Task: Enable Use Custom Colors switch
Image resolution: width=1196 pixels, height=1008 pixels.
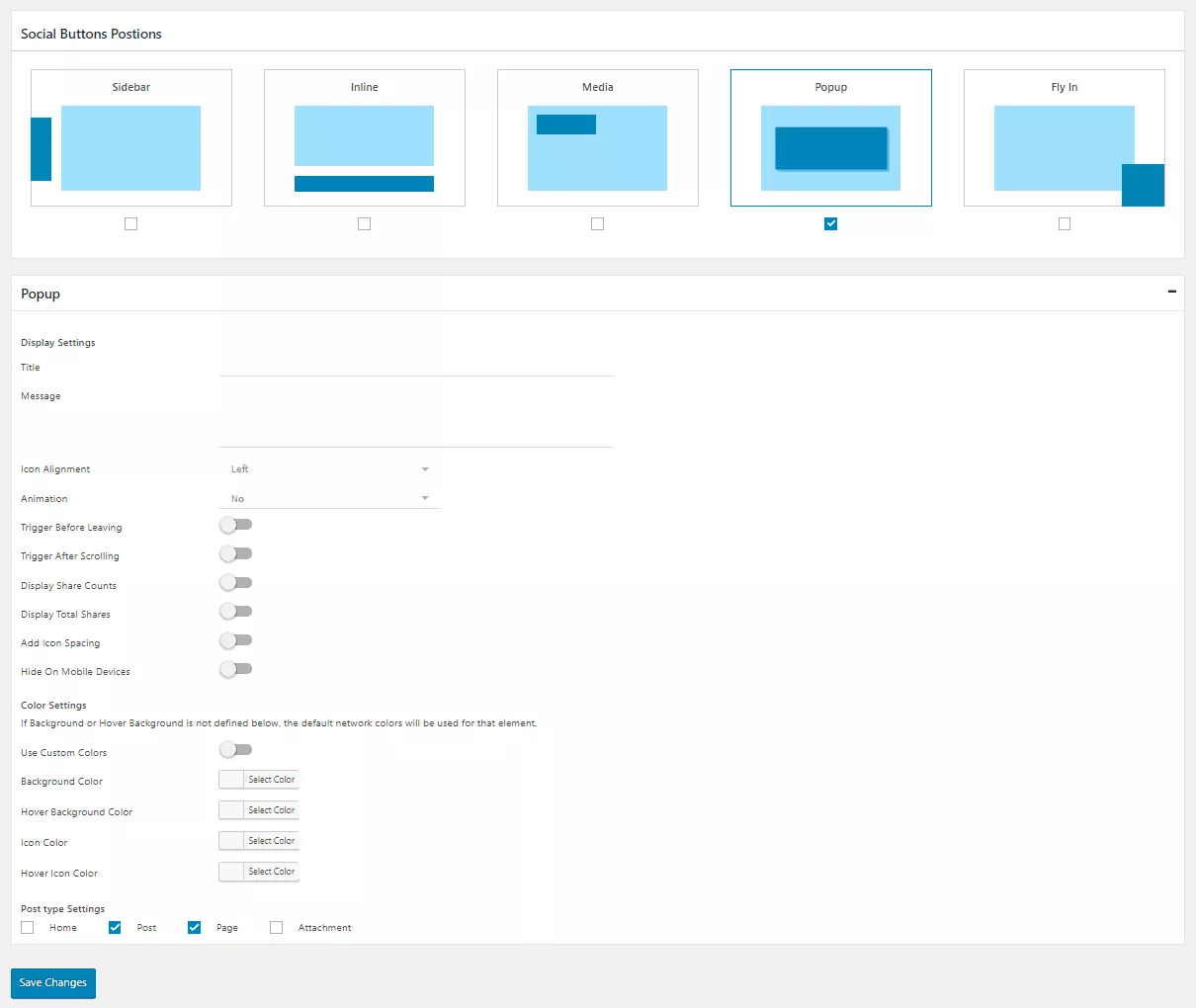Action: [x=235, y=750]
